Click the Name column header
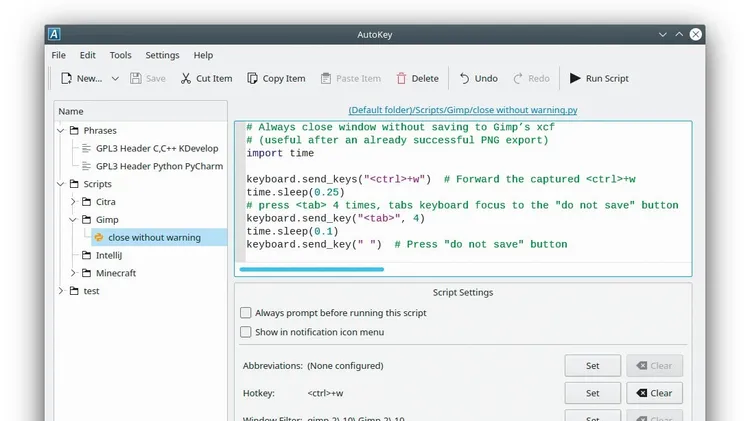750x421 pixels. pos(141,111)
